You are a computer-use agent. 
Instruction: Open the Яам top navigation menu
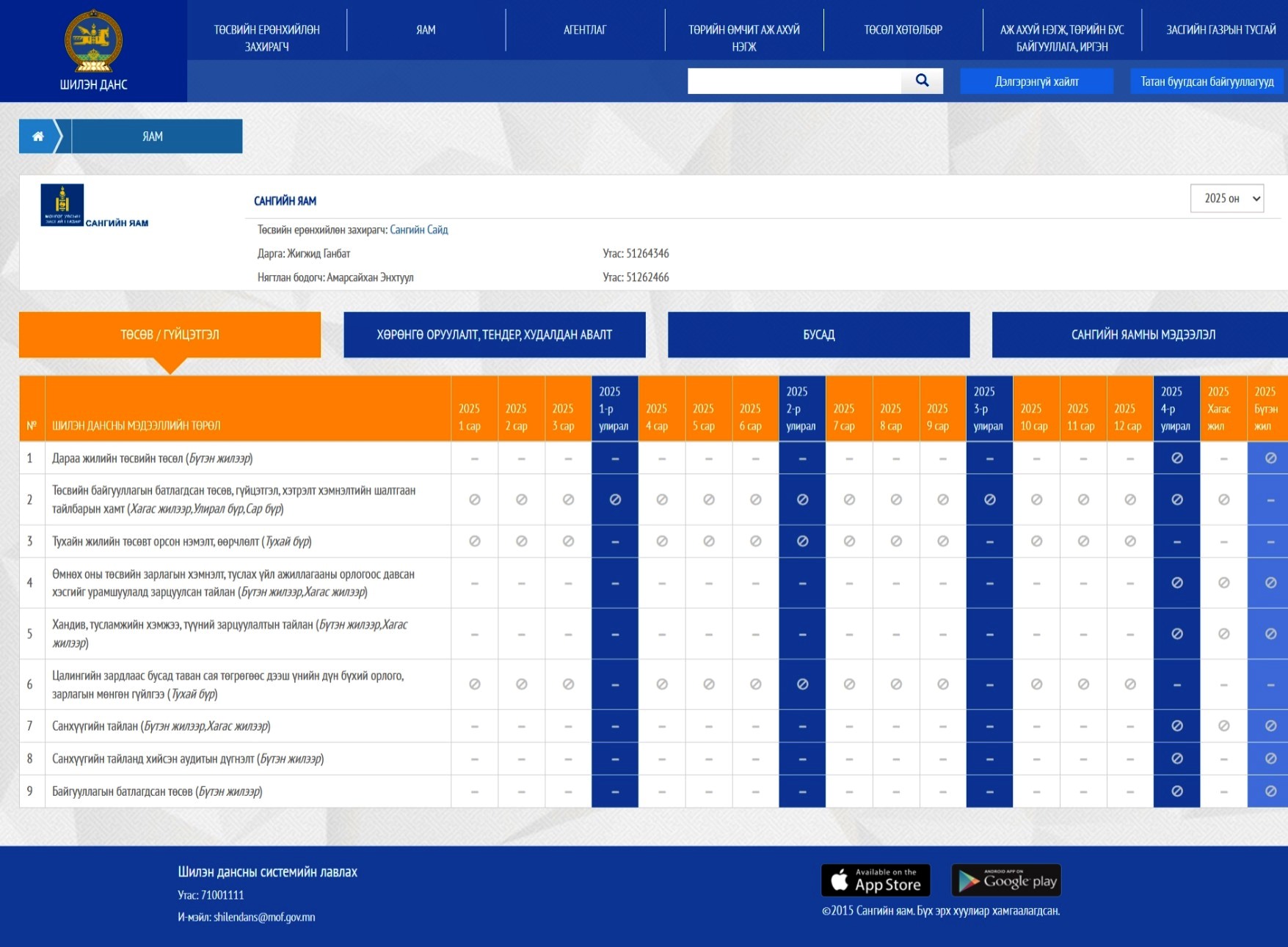click(x=426, y=30)
